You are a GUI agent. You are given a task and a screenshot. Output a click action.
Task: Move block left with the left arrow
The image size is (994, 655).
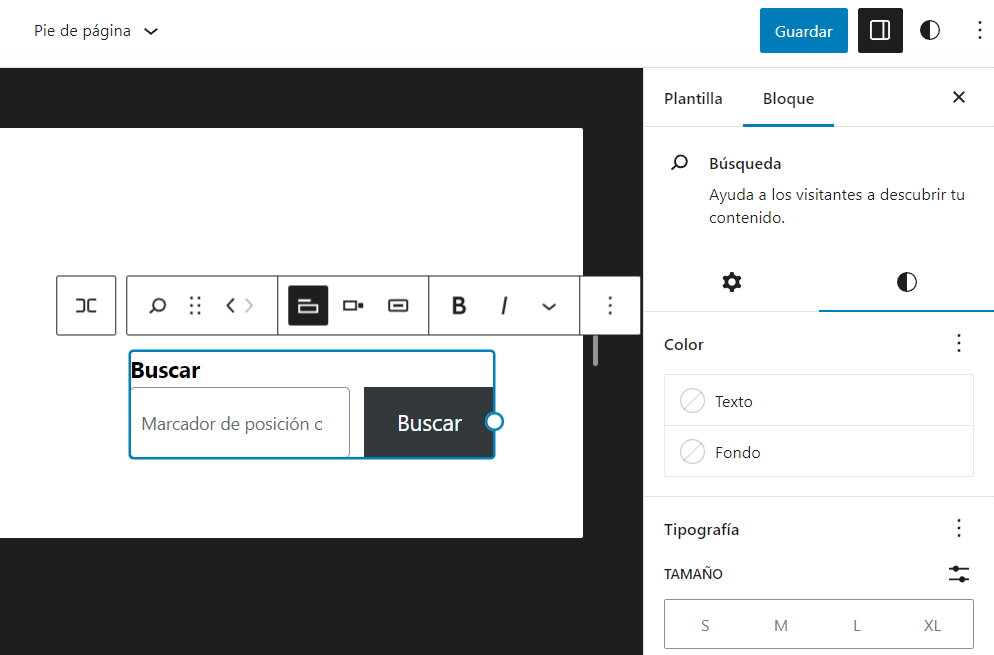pos(231,306)
